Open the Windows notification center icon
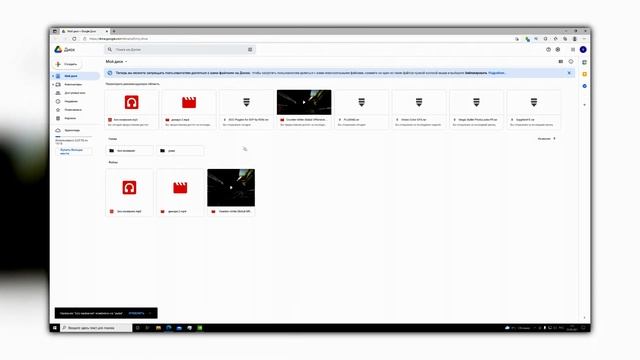 coord(583,328)
